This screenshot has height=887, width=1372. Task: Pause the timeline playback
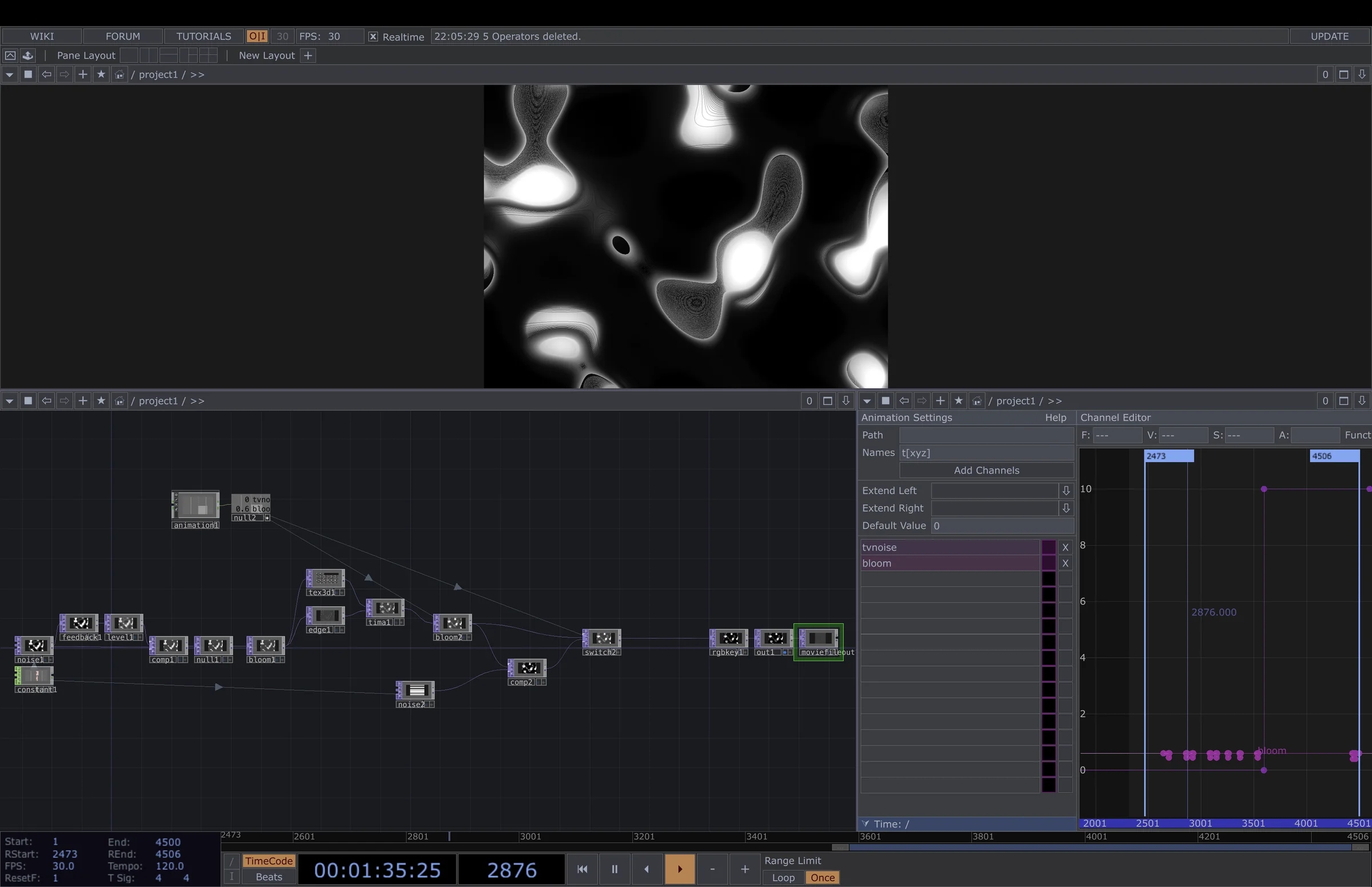pyautogui.click(x=615, y=869)
